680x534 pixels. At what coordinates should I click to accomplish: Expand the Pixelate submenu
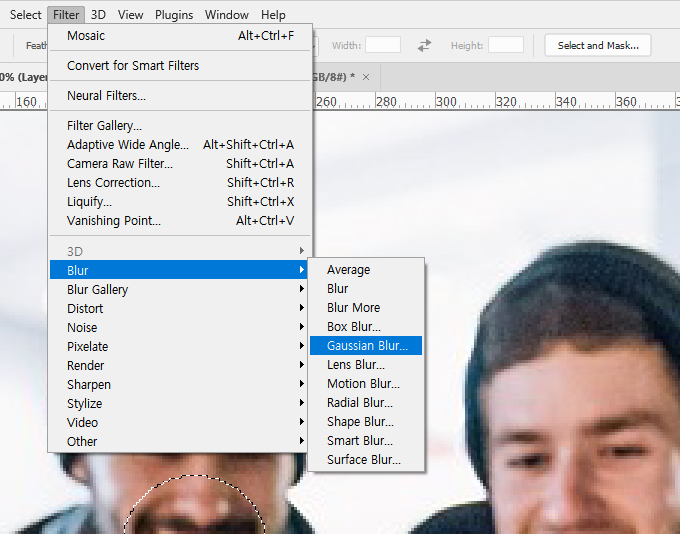point(179,347)
